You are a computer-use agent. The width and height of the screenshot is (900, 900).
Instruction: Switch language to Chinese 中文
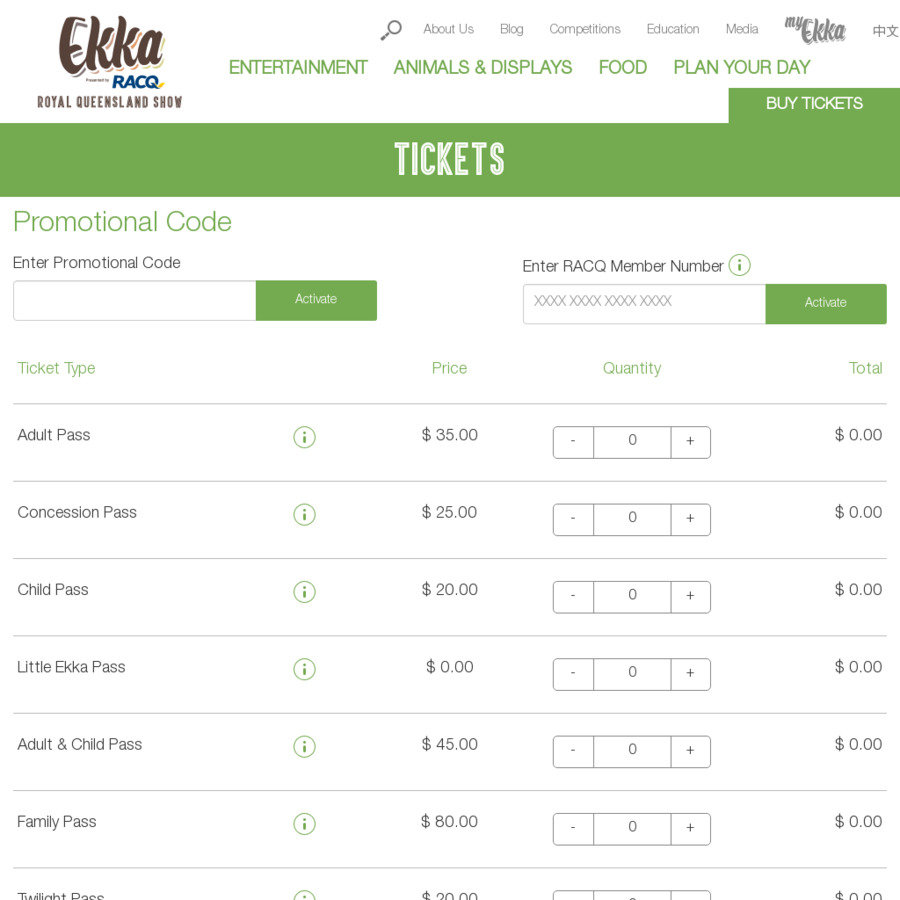885,30
